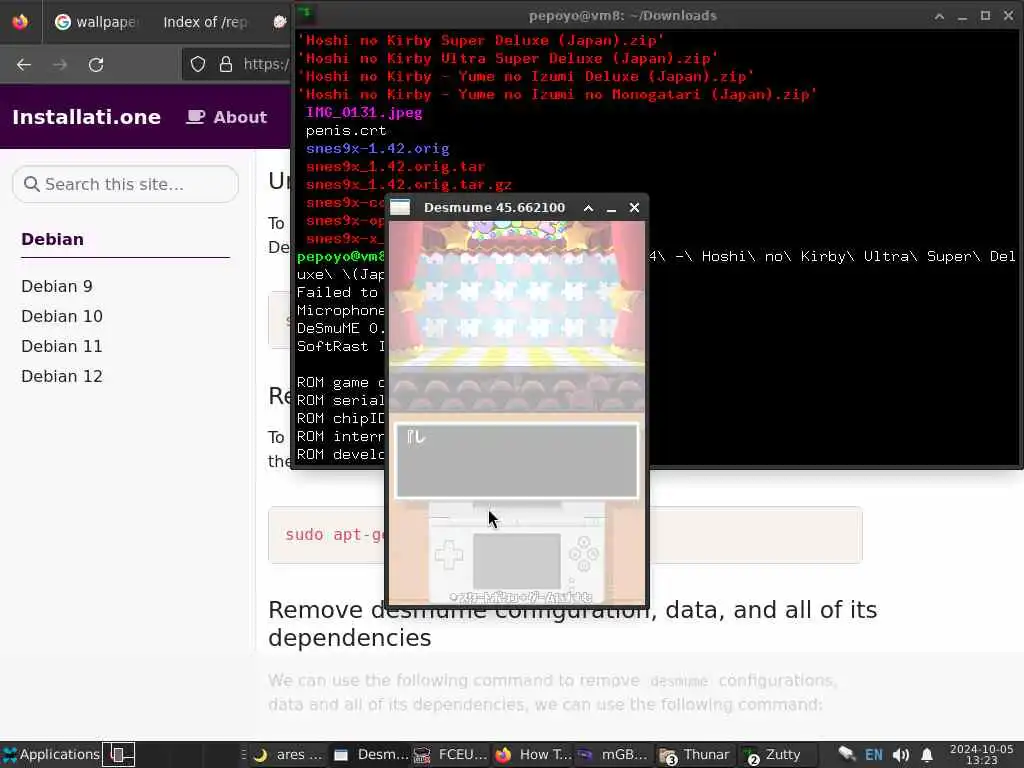Select Yume no Izumi no Monogatari zip line

(557, 95)
